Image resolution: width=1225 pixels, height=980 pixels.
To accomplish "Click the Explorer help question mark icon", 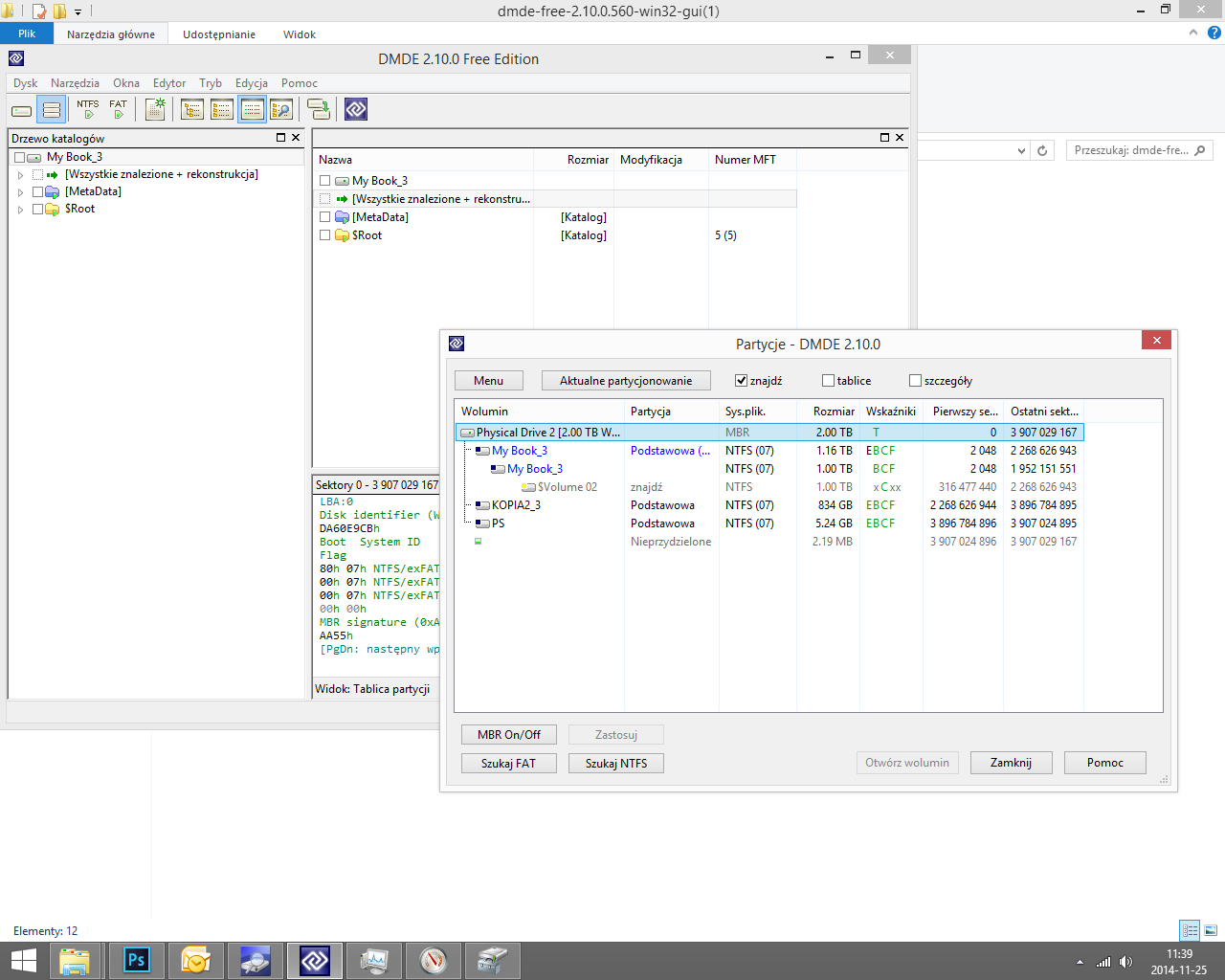I will (x=1214, y=33).
